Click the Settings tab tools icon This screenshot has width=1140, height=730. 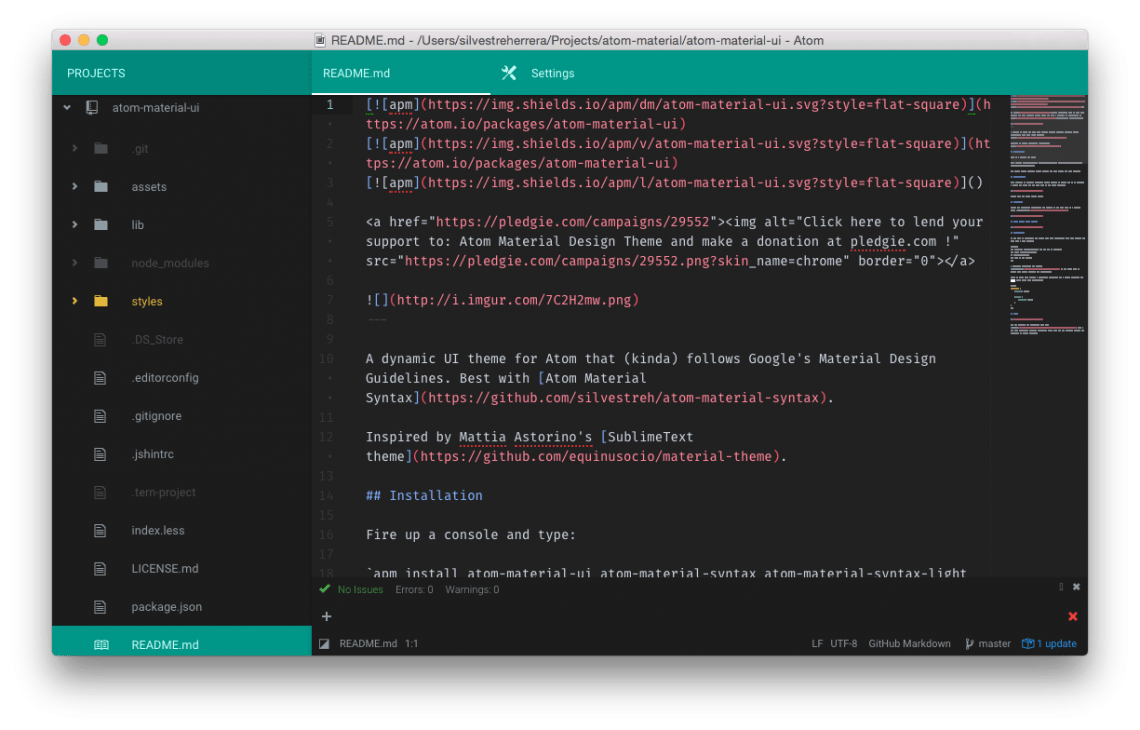tap(509, 73)
